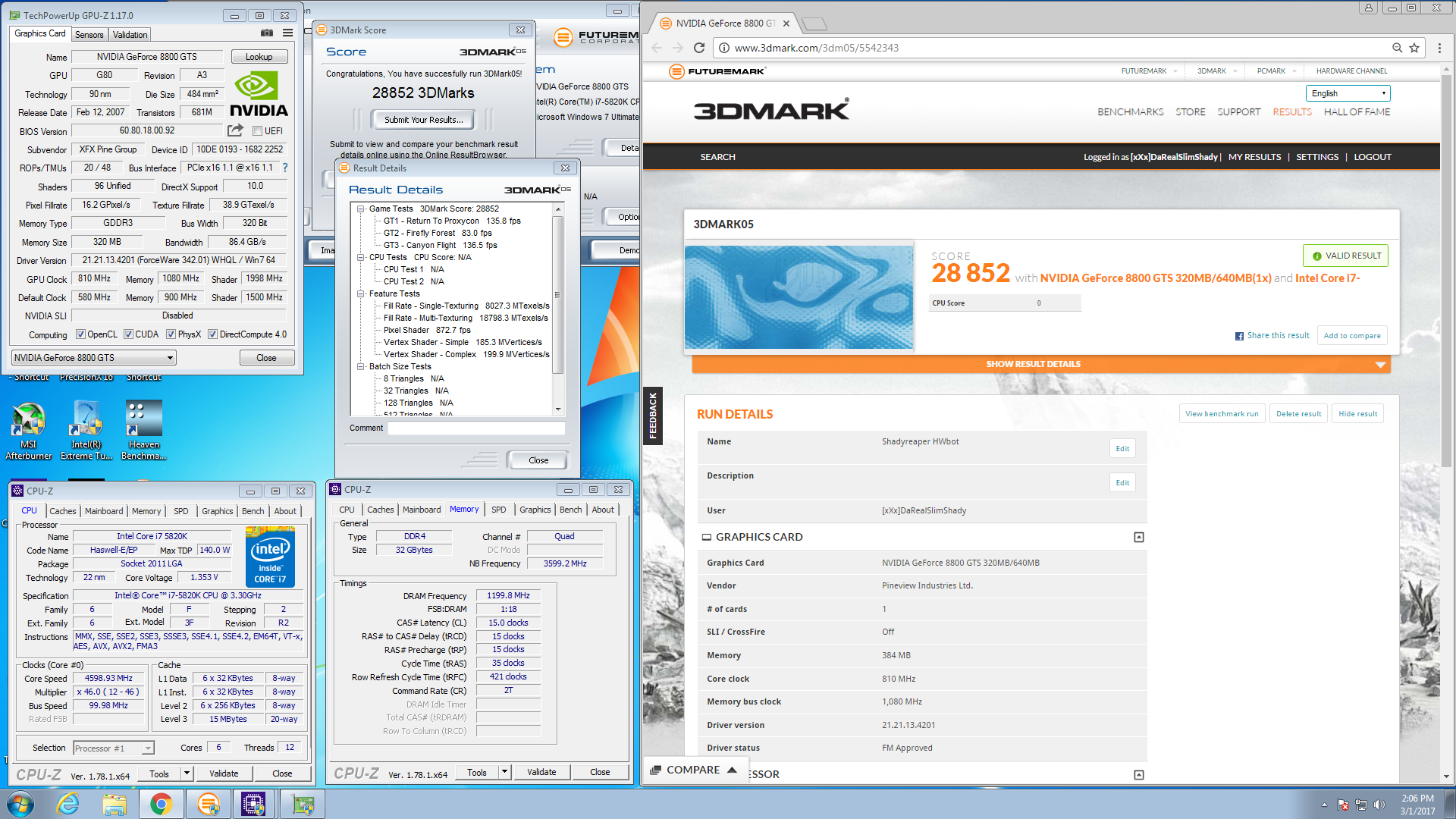Click the GPU-Z screenshot camera icon

click(267, 33)
